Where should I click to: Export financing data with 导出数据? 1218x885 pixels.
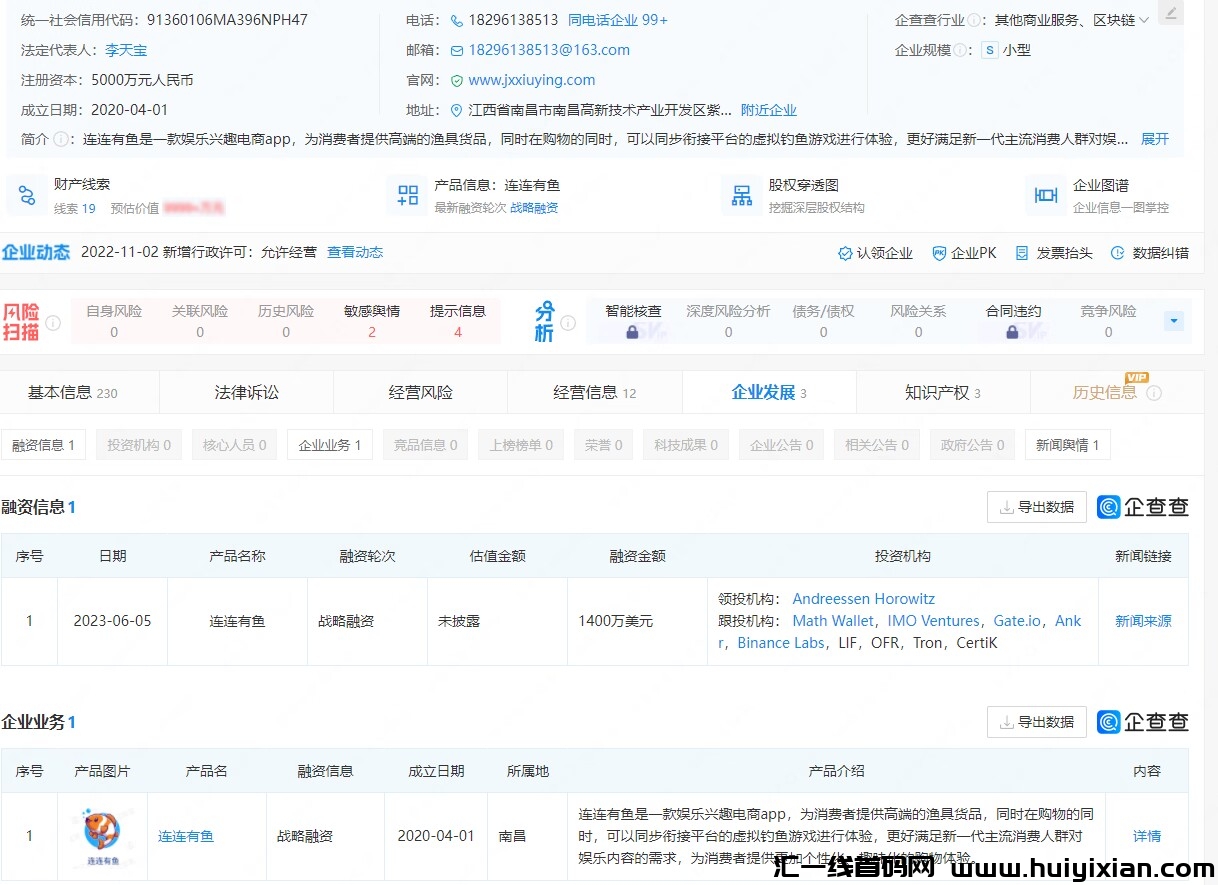[x=1036, y=507]
